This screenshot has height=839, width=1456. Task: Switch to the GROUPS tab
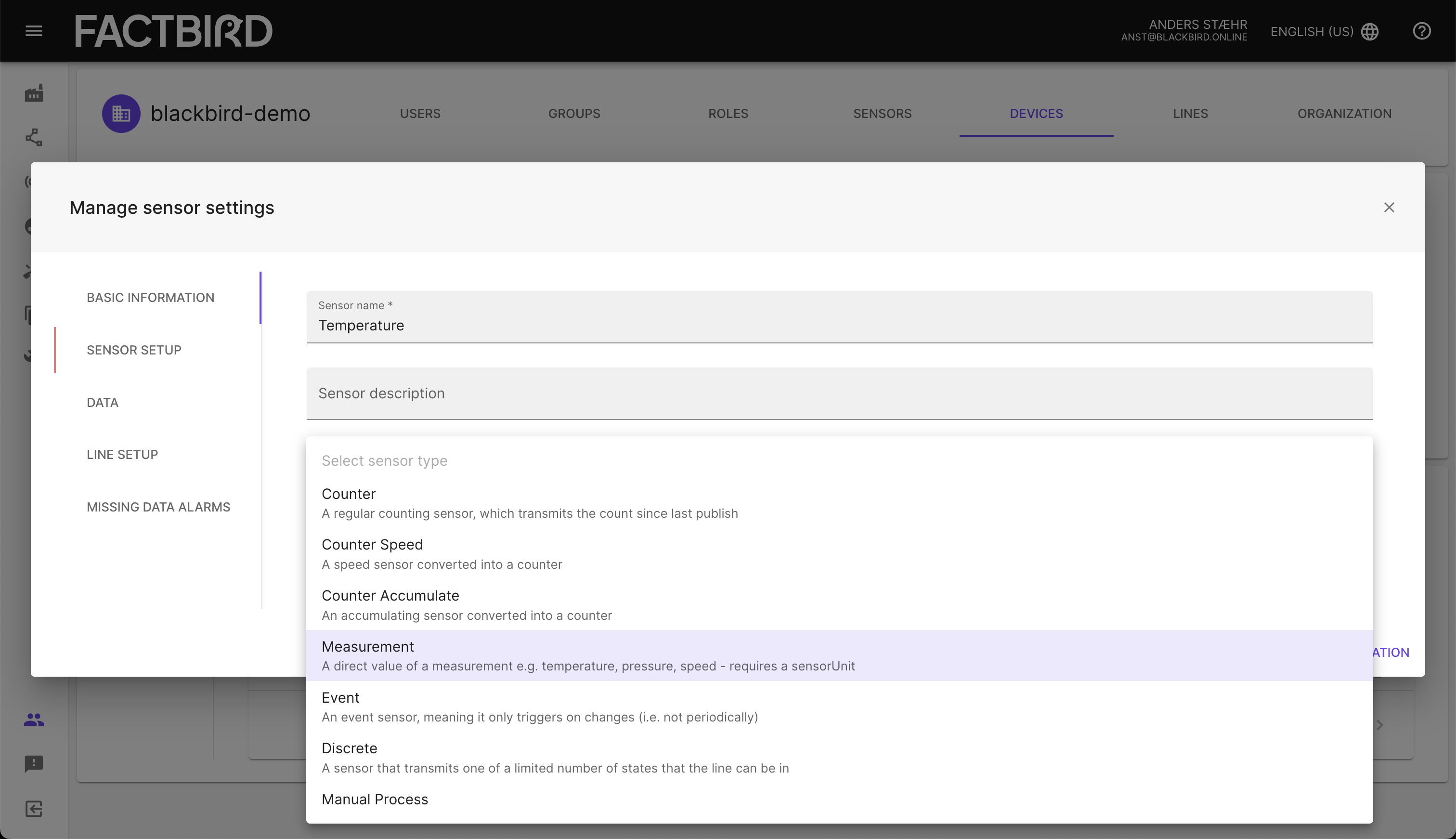574,114
